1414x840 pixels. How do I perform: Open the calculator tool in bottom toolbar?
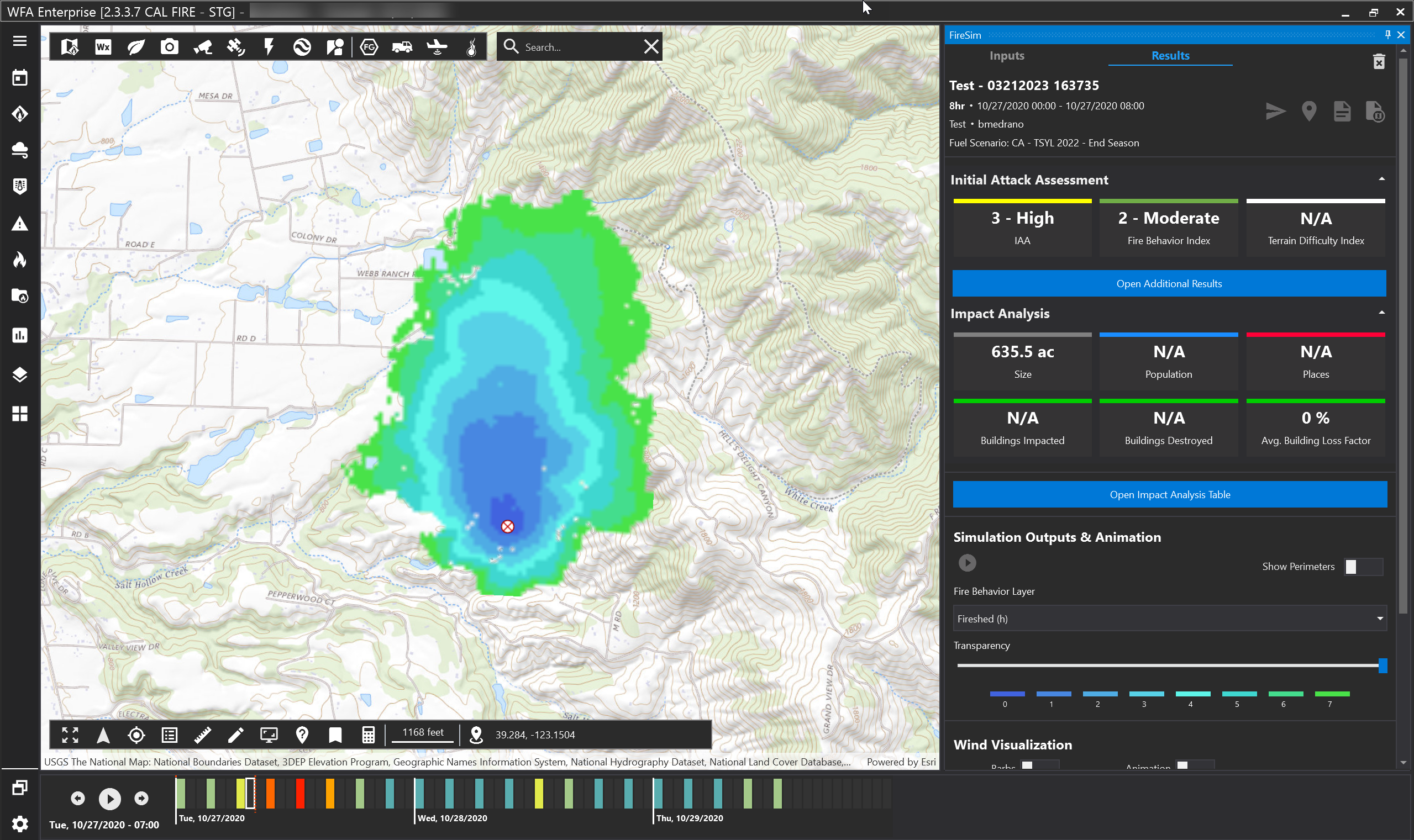[x=368, y=735]
